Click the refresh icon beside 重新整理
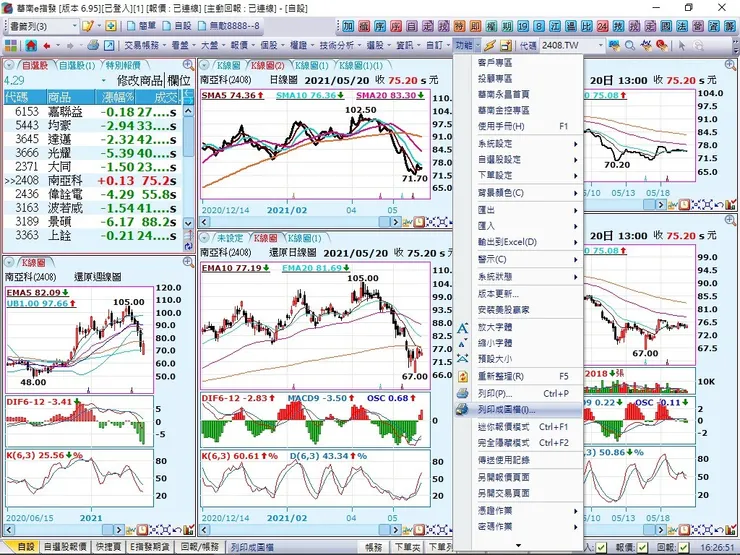 tap(462, 376)
